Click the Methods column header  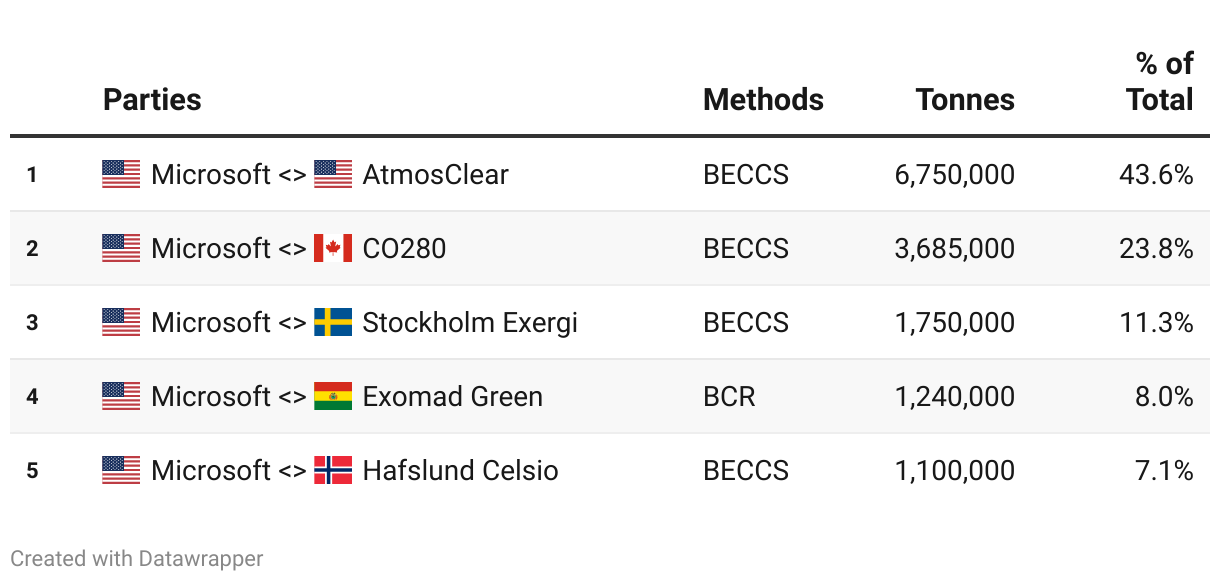pos(763,100)
